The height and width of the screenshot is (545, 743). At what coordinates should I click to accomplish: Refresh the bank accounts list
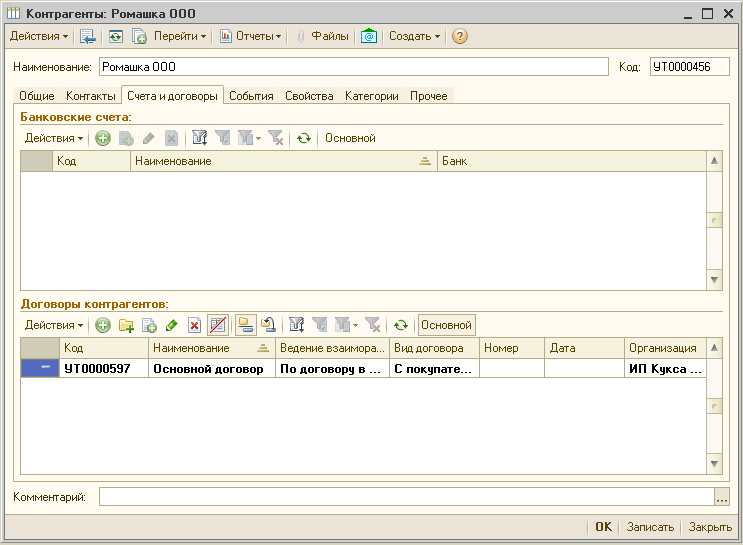(x=304, y=138)
